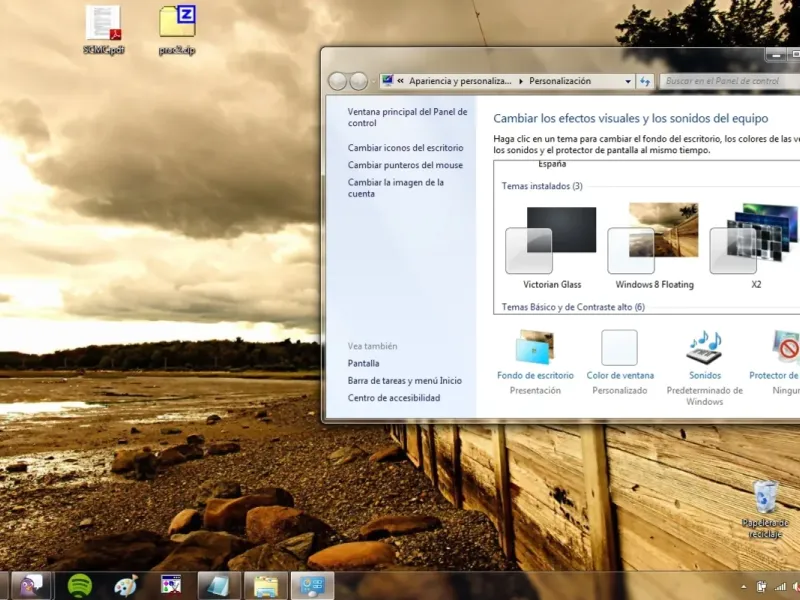
Task: Click the Panel de control search field
Action: tap(725, 81)
